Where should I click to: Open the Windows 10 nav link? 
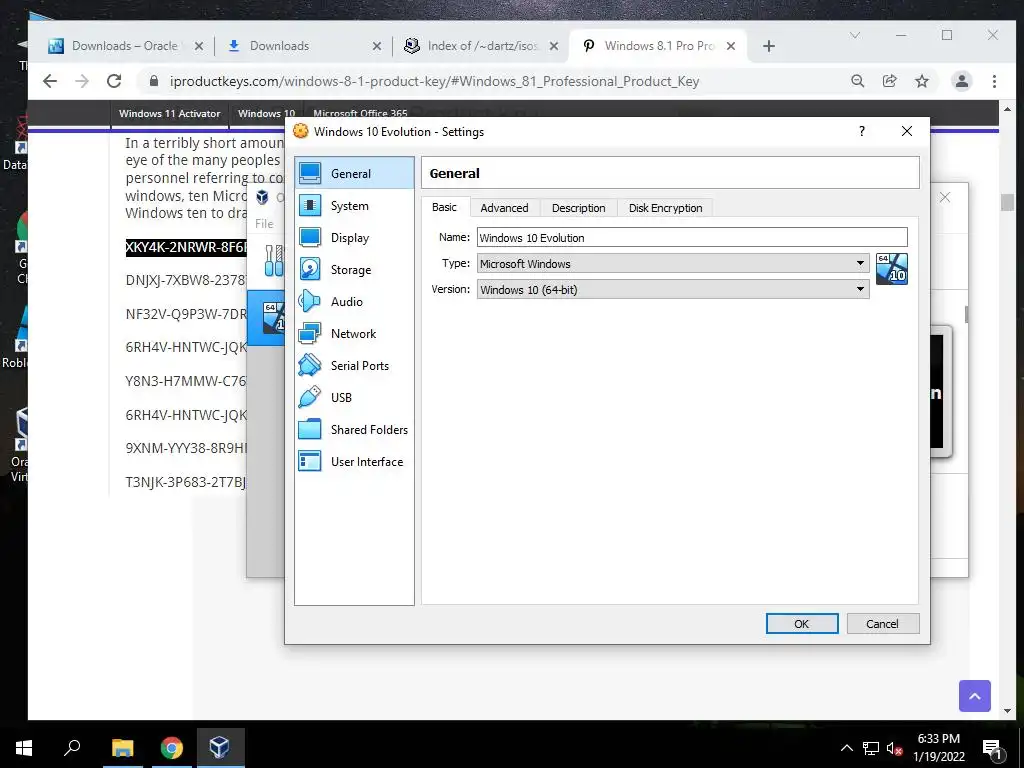coord(266,114)
